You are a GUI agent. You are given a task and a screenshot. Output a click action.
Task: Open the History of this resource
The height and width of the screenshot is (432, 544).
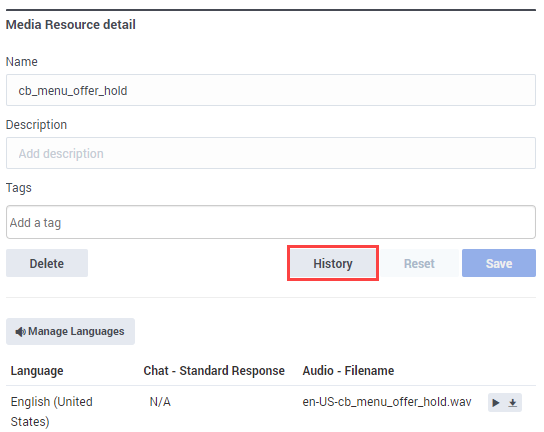(333, 263)
